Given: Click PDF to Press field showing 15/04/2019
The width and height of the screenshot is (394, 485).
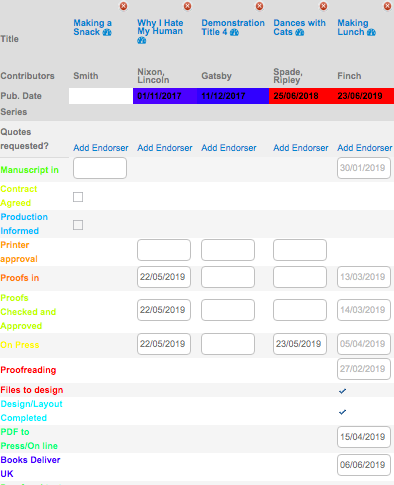Looking at the screenshot, I should tap(364, 437).
